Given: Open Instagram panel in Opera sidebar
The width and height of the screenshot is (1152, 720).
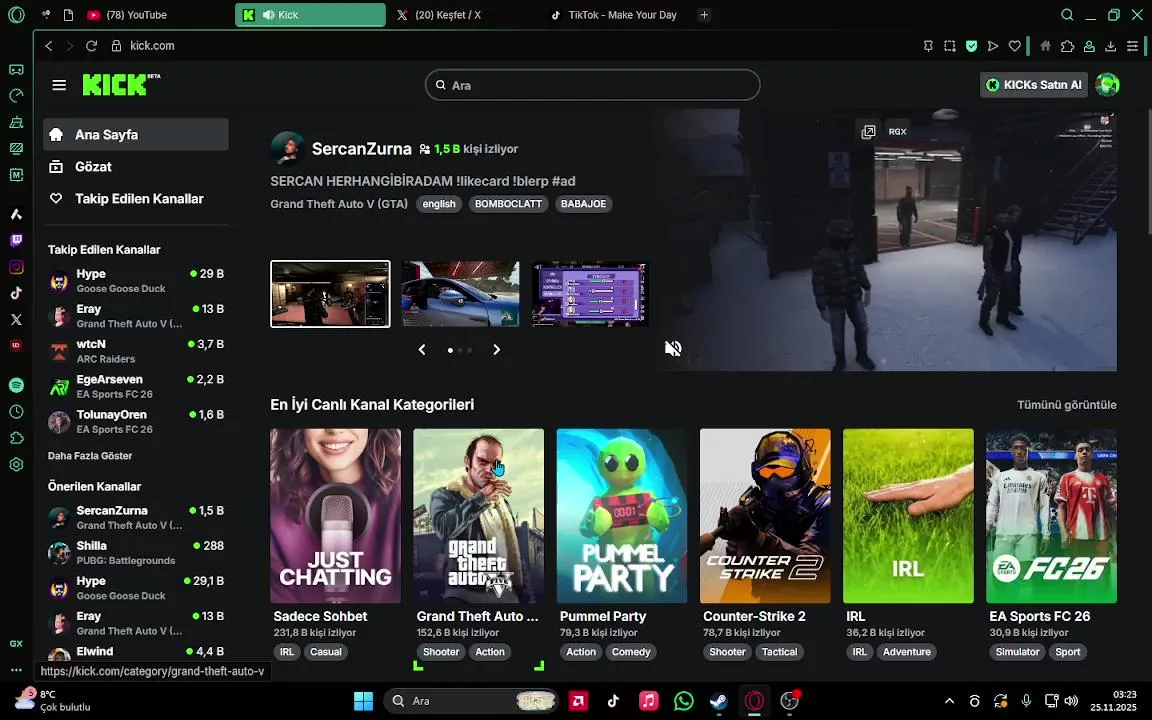Looking at the screenshot, I should 16,267.
